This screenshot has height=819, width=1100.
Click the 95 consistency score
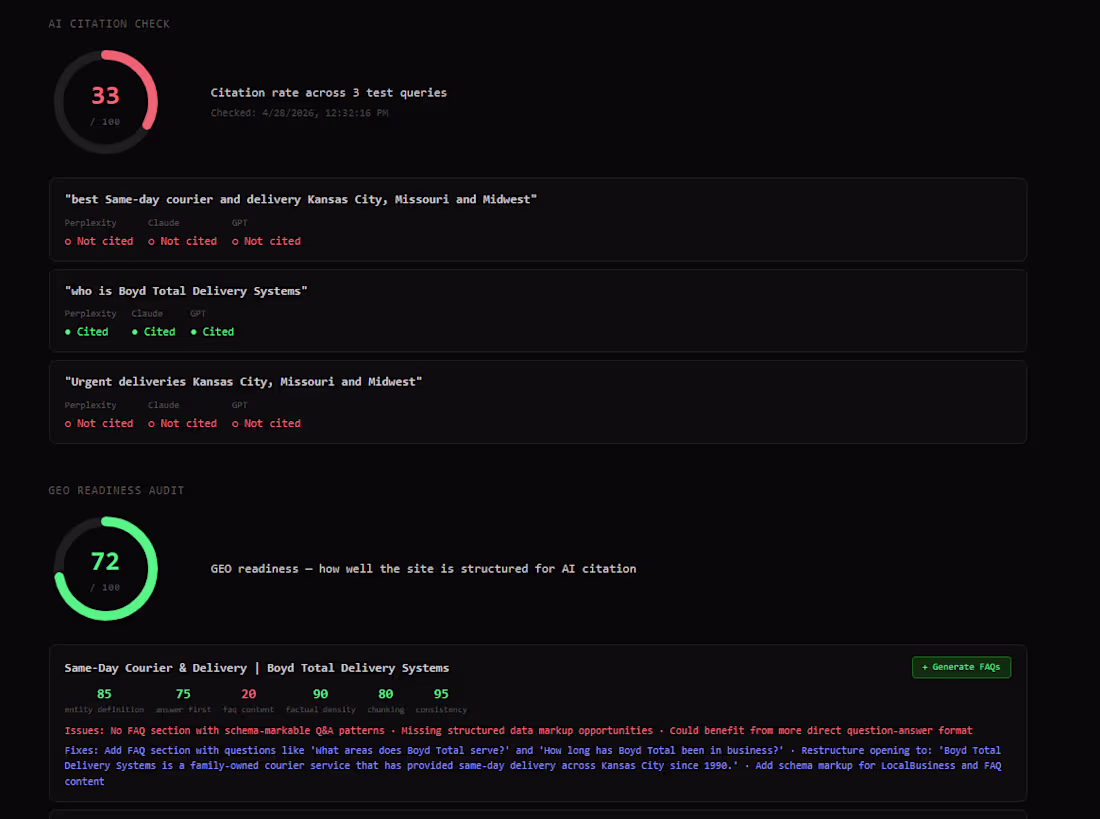tap(441, 694)
